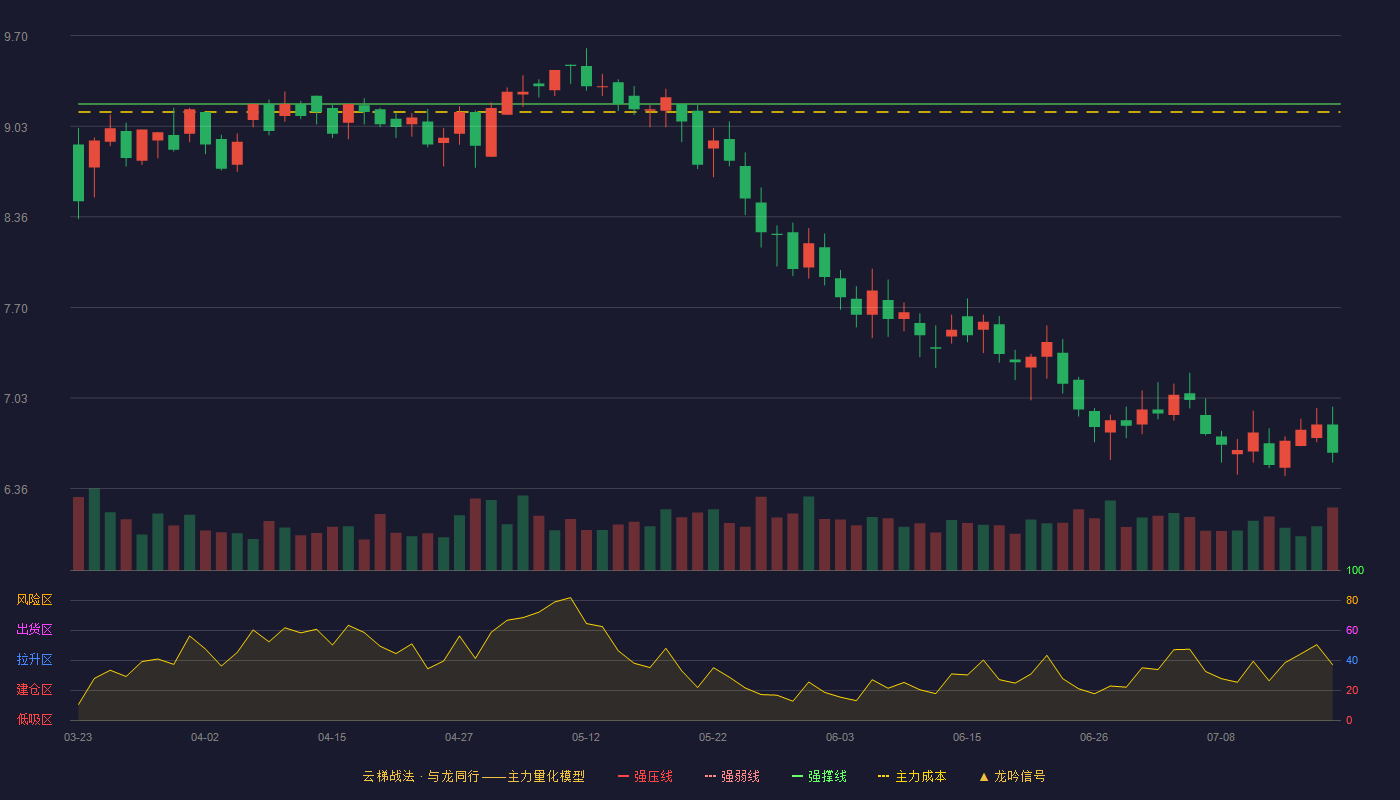Click the 03-23 date label
The height and width of the screenshot is (800, 1400).
pos(78,737)
